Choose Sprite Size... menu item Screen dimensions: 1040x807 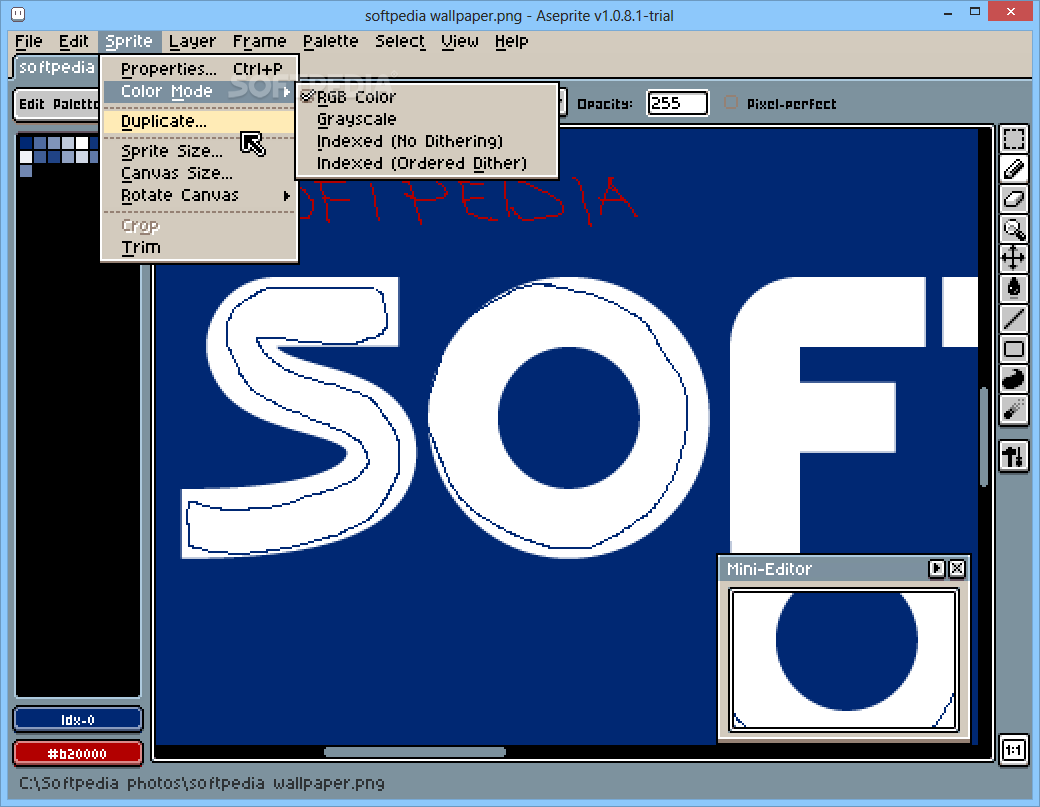198,151
